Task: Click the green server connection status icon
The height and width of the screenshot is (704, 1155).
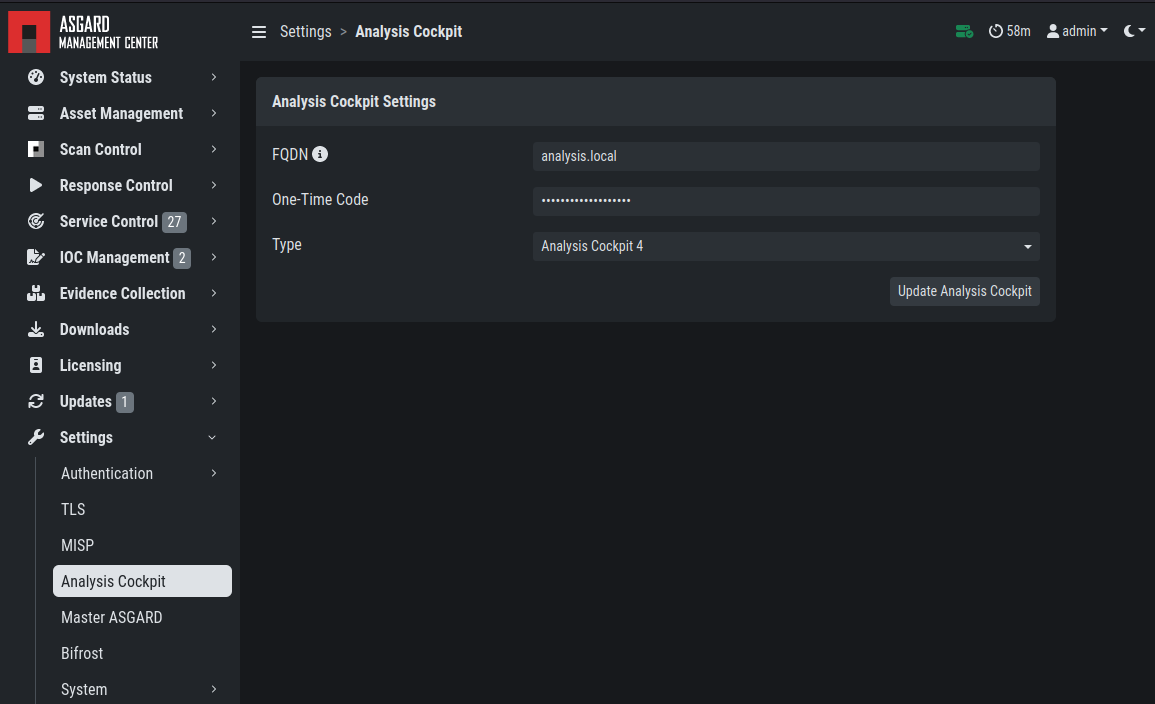Action: [x=964, y=32]
